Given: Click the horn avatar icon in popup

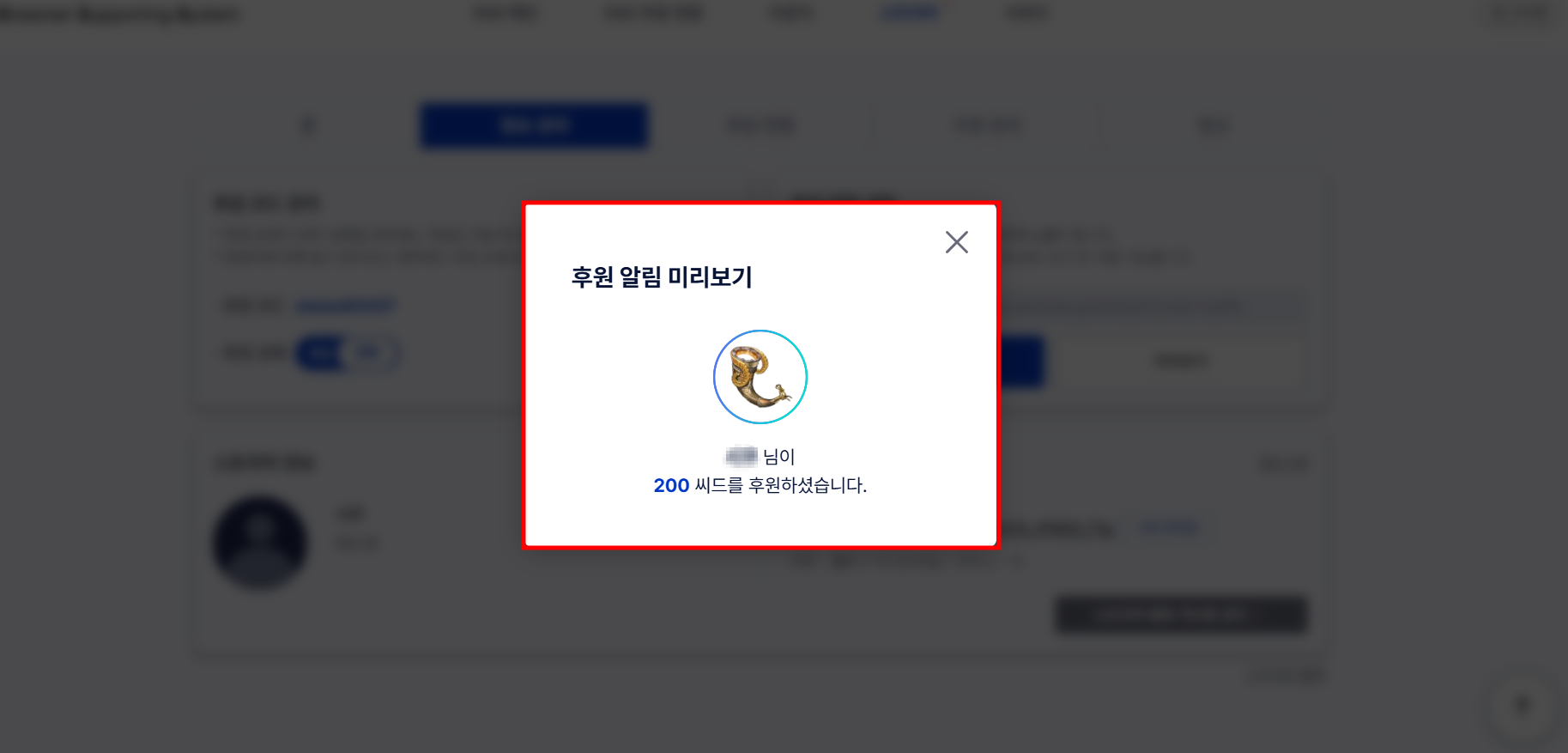Looking at the screenshot, I should [x=760, y=377].
